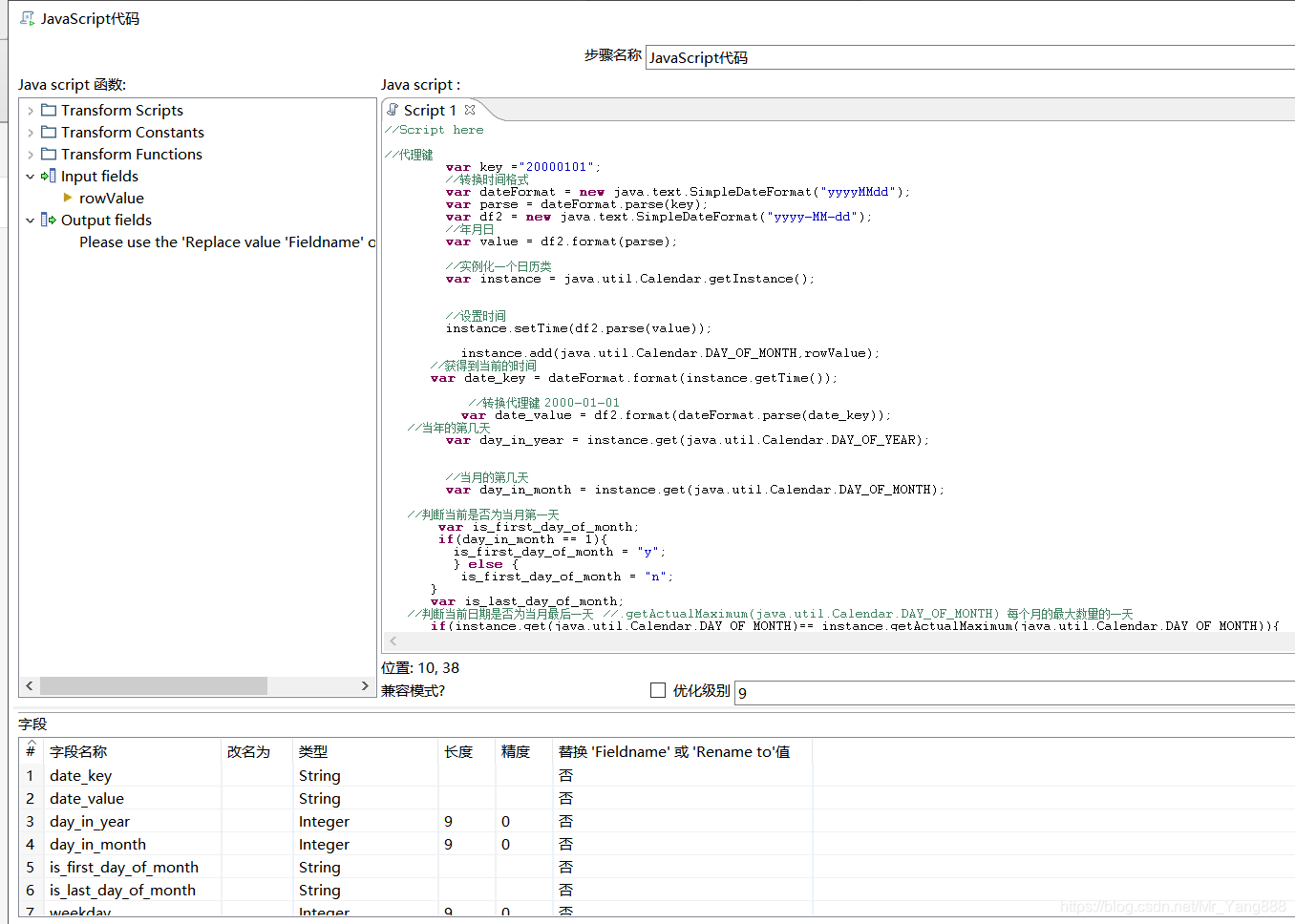Viewport: 1295px width, 924px height.
Task: Click the JavaScript step icon in the title bar
Action: coord(28,18)
